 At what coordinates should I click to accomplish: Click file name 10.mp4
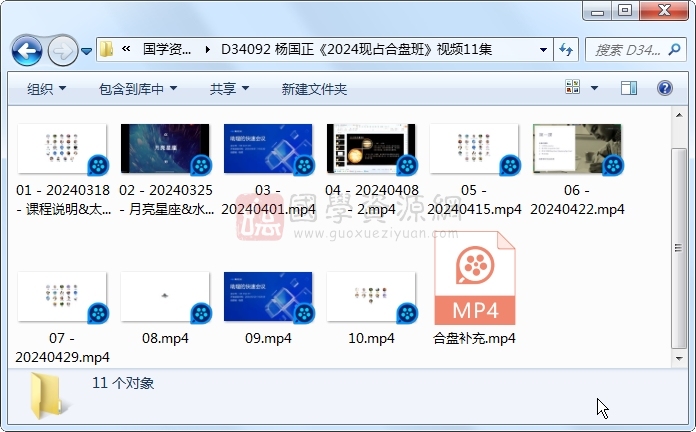pos(371,338)
